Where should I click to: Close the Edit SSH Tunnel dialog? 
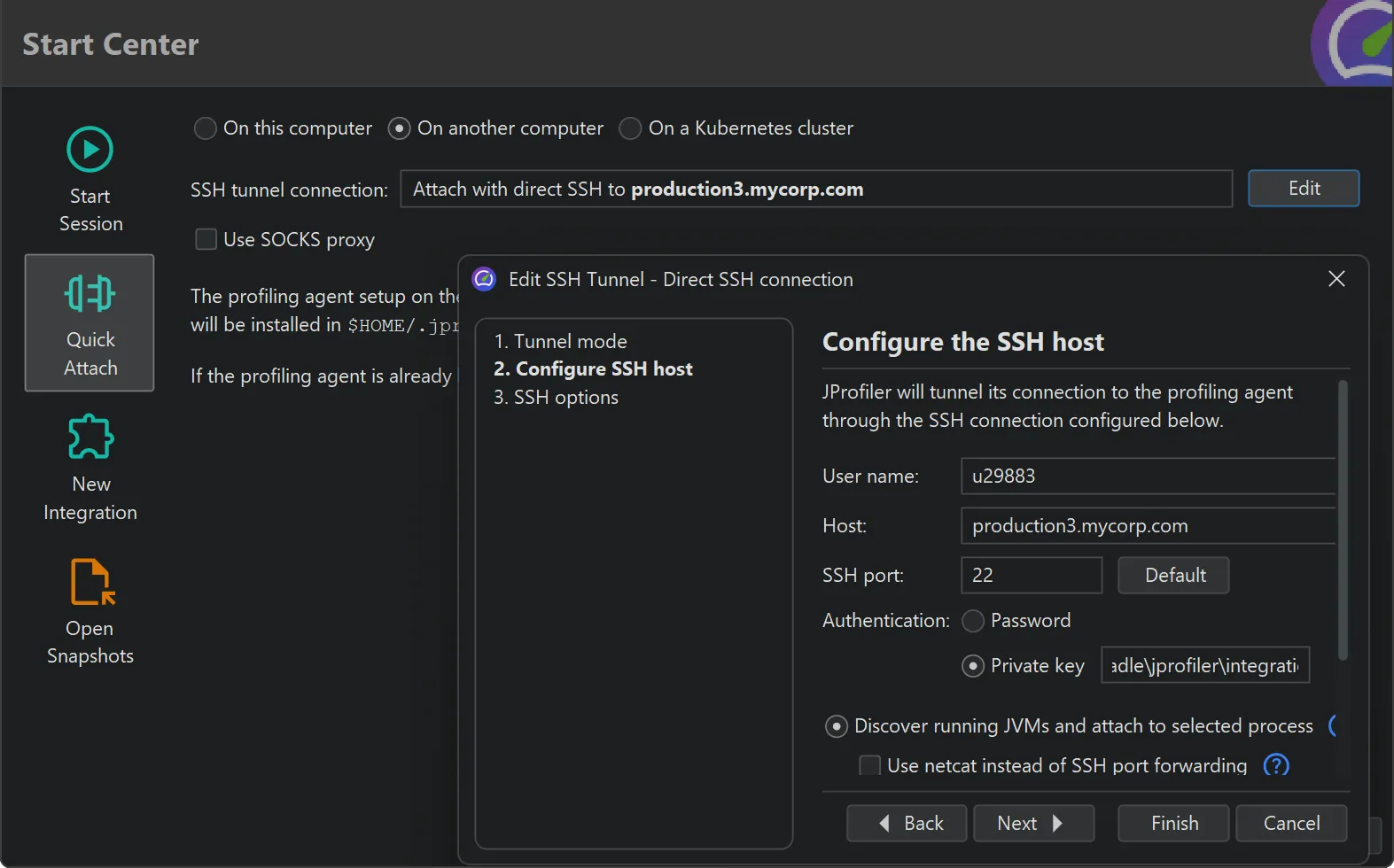pyautogui.click(x=1336, y=279)
